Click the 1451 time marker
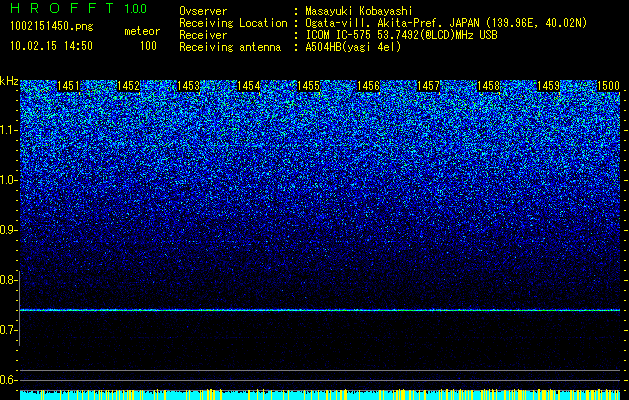The height and width of the screenshot is (400, 629). click(x=68, y=86)
